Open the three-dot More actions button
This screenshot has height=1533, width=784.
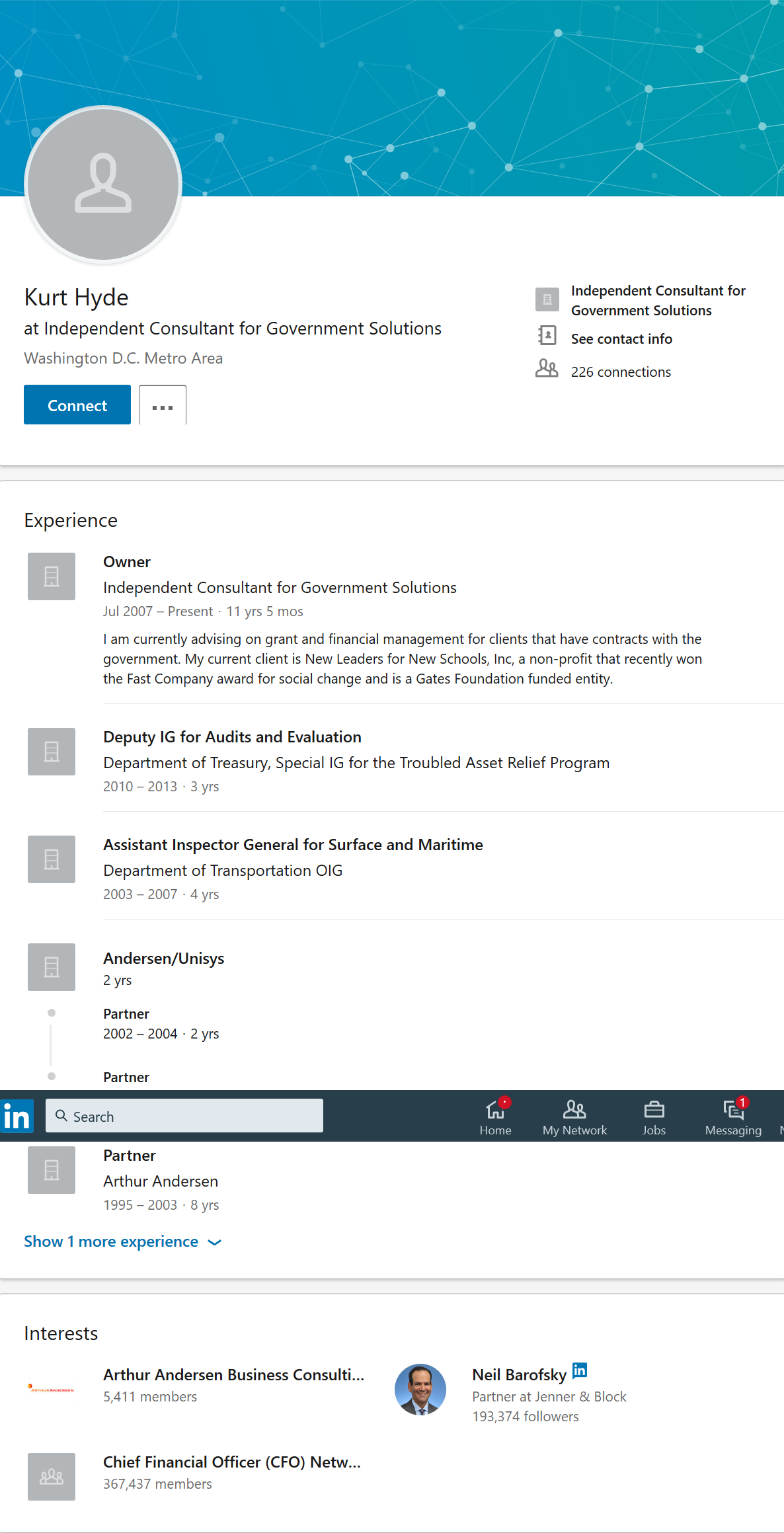163,405
